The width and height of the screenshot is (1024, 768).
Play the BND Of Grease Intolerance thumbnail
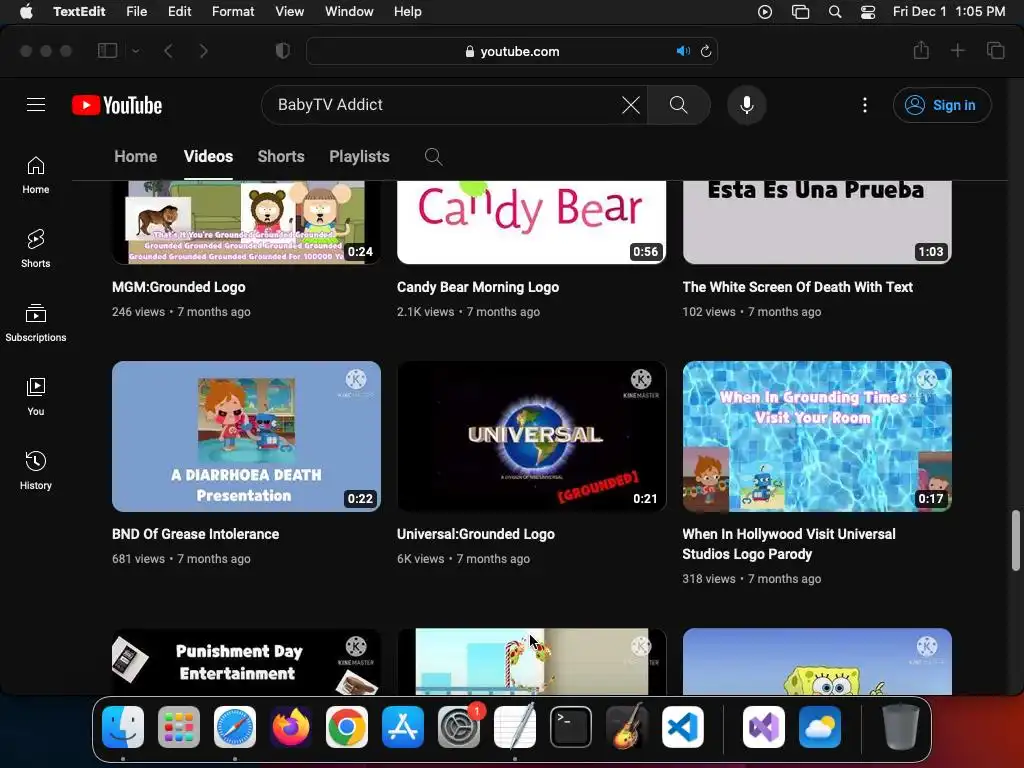click(x=246, y=436)
